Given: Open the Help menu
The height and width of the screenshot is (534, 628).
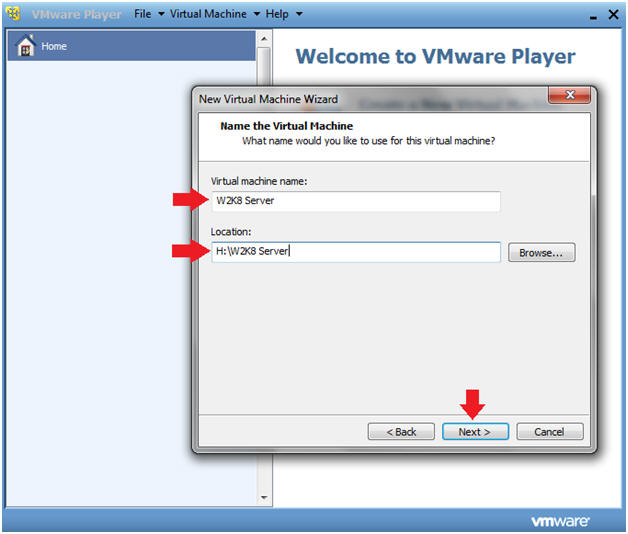Looking at the screenshot, I should coord(277,14).
